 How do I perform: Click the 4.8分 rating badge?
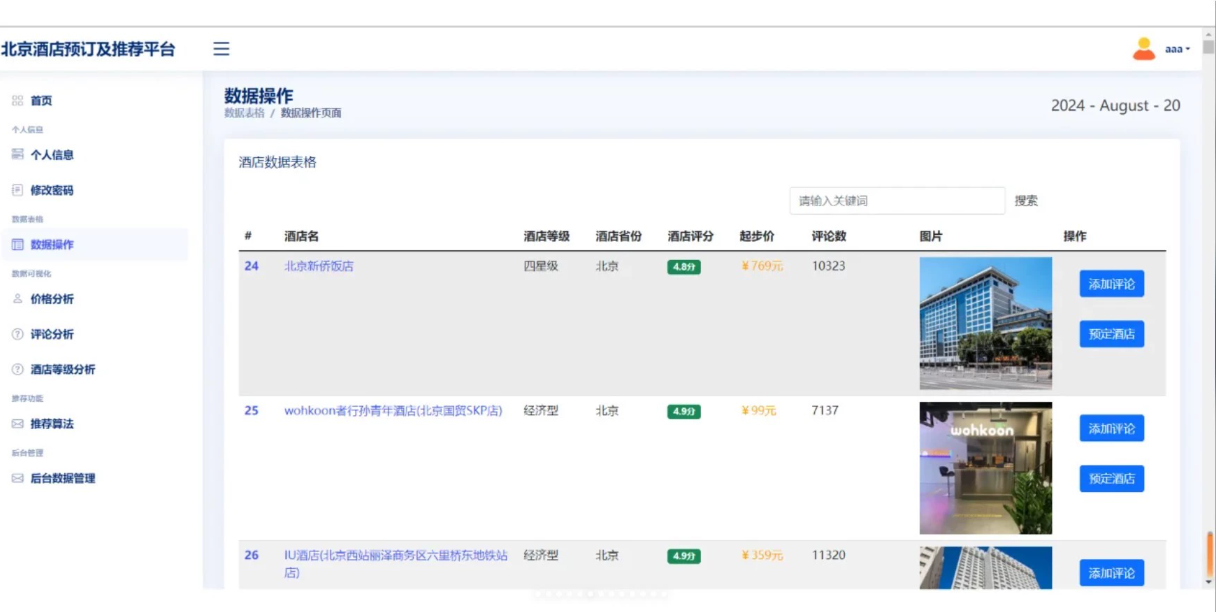point(684,267)
